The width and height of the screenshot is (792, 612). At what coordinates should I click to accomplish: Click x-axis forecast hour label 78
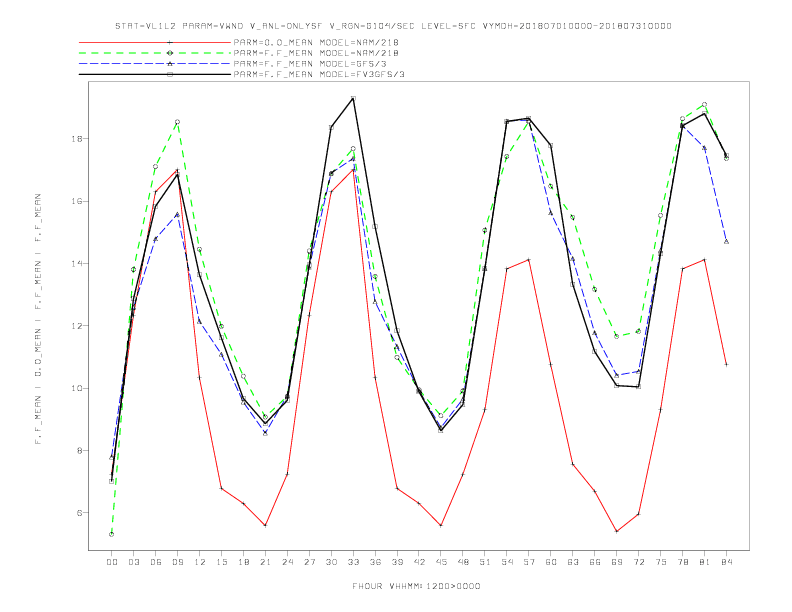(x=682, y=562)
